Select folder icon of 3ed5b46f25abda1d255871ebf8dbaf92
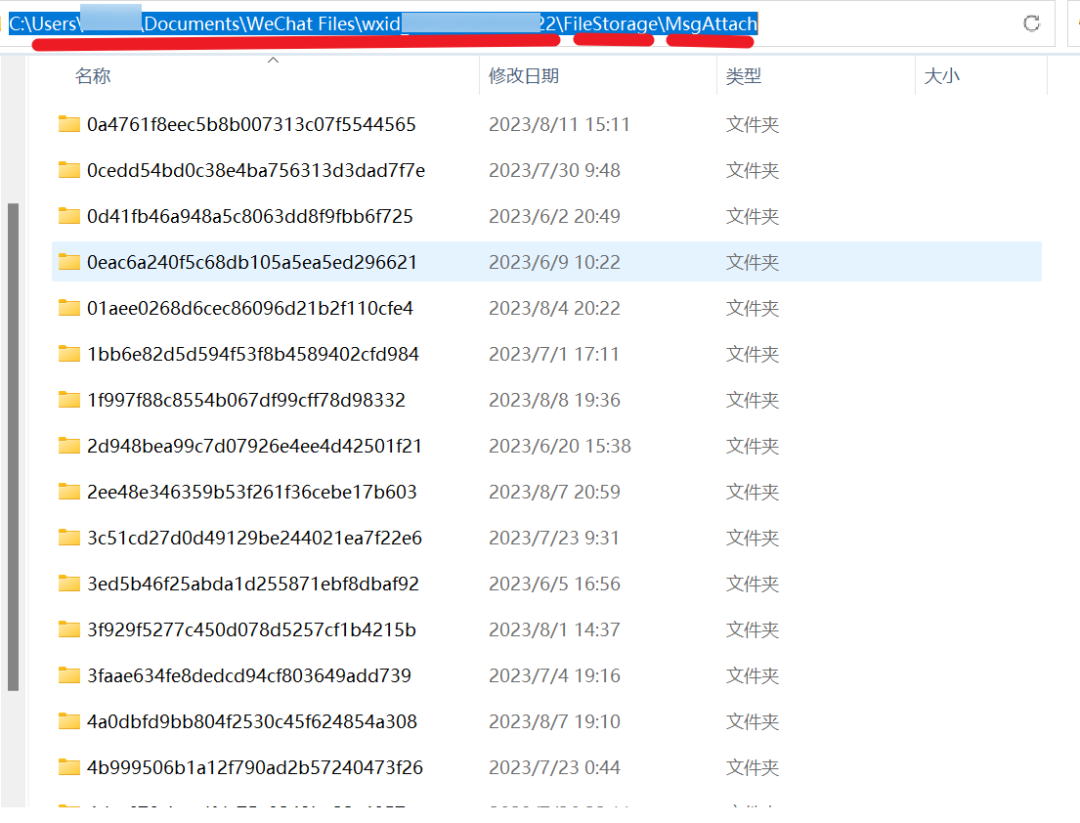Viewport: 1080px width, 823px height. [69, 584]
